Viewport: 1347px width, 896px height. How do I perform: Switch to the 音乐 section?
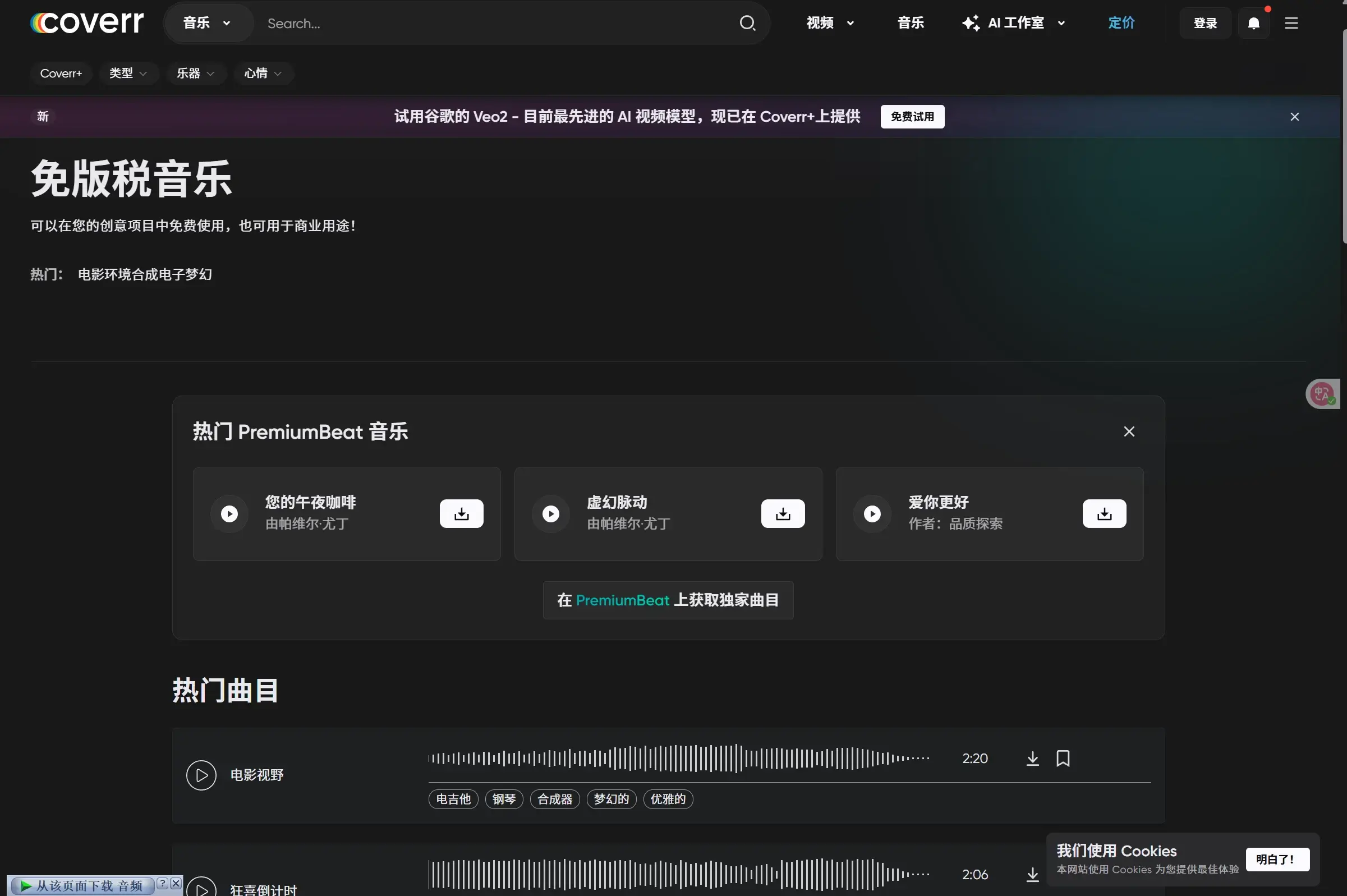910,23
